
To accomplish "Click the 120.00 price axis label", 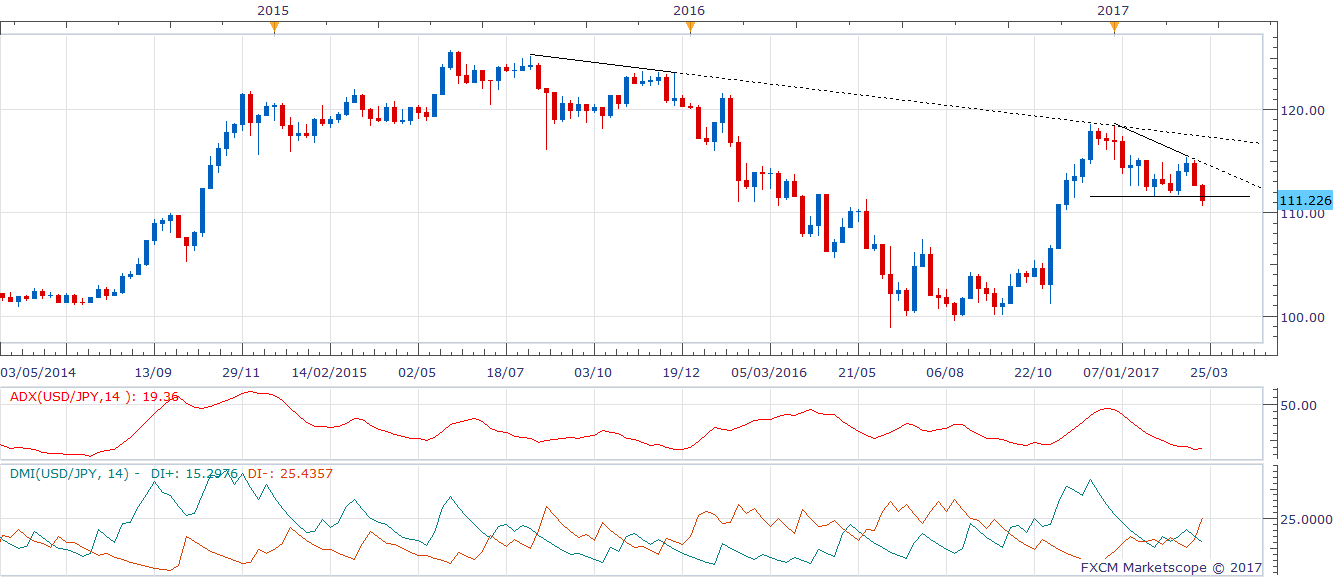I will point(1305,113).
